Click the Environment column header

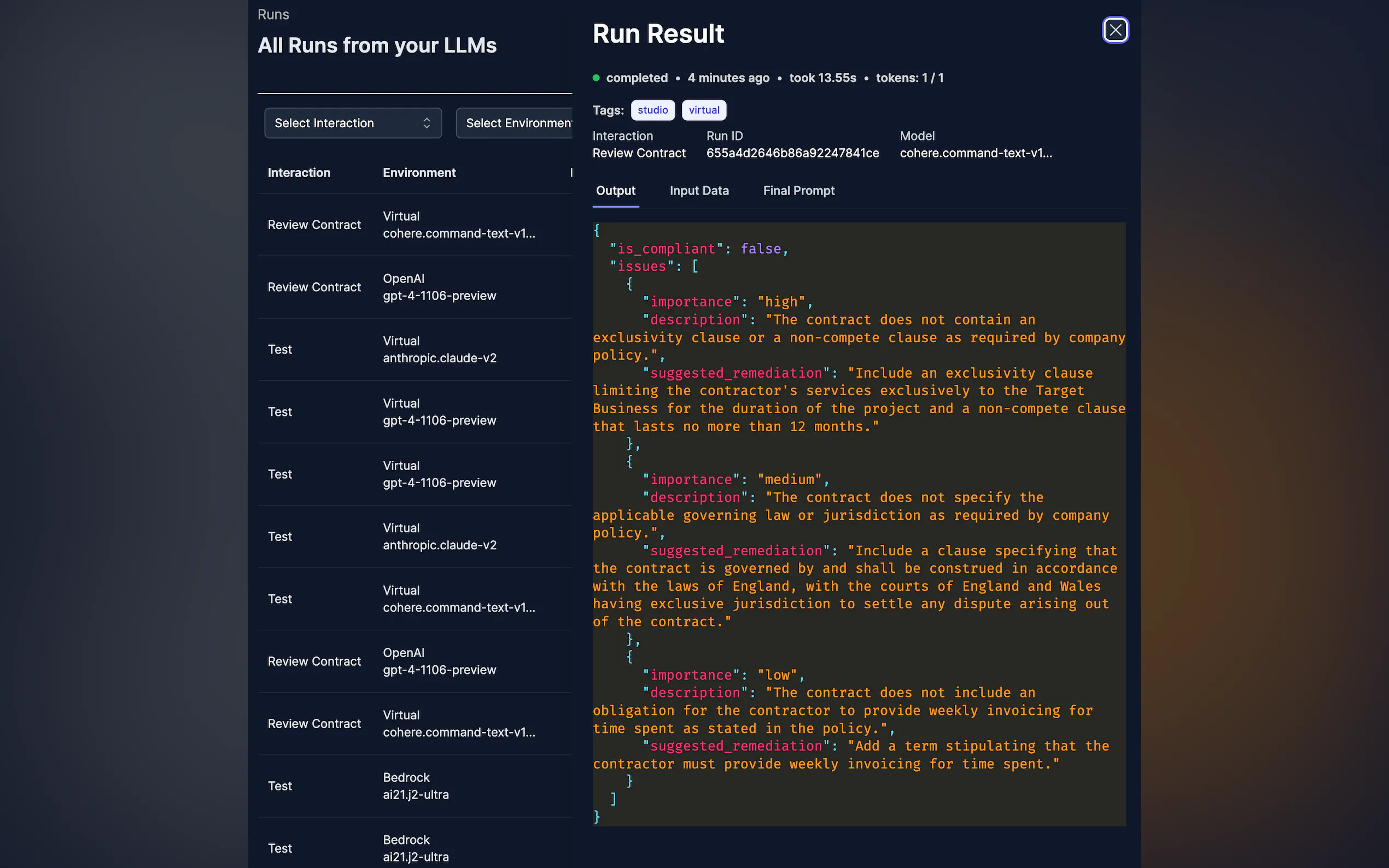[418, 173]
